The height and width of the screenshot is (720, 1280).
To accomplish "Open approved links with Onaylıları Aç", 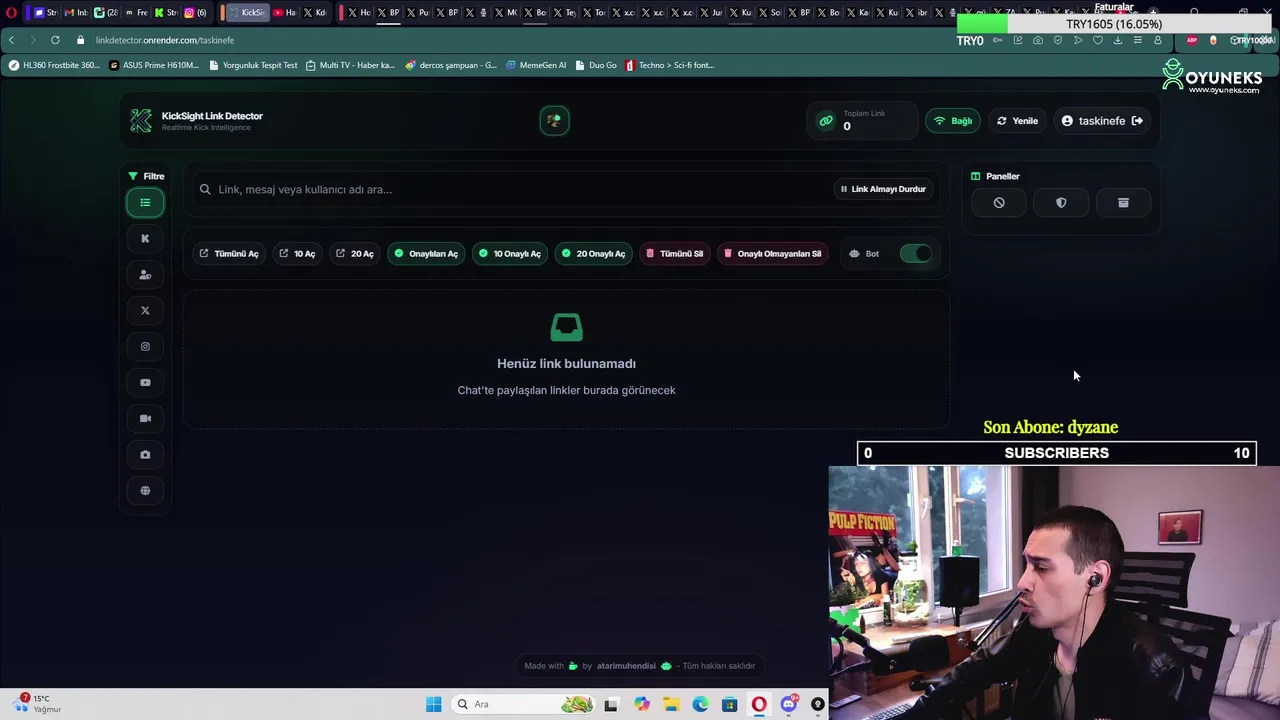I will click(x=426, y=254).
